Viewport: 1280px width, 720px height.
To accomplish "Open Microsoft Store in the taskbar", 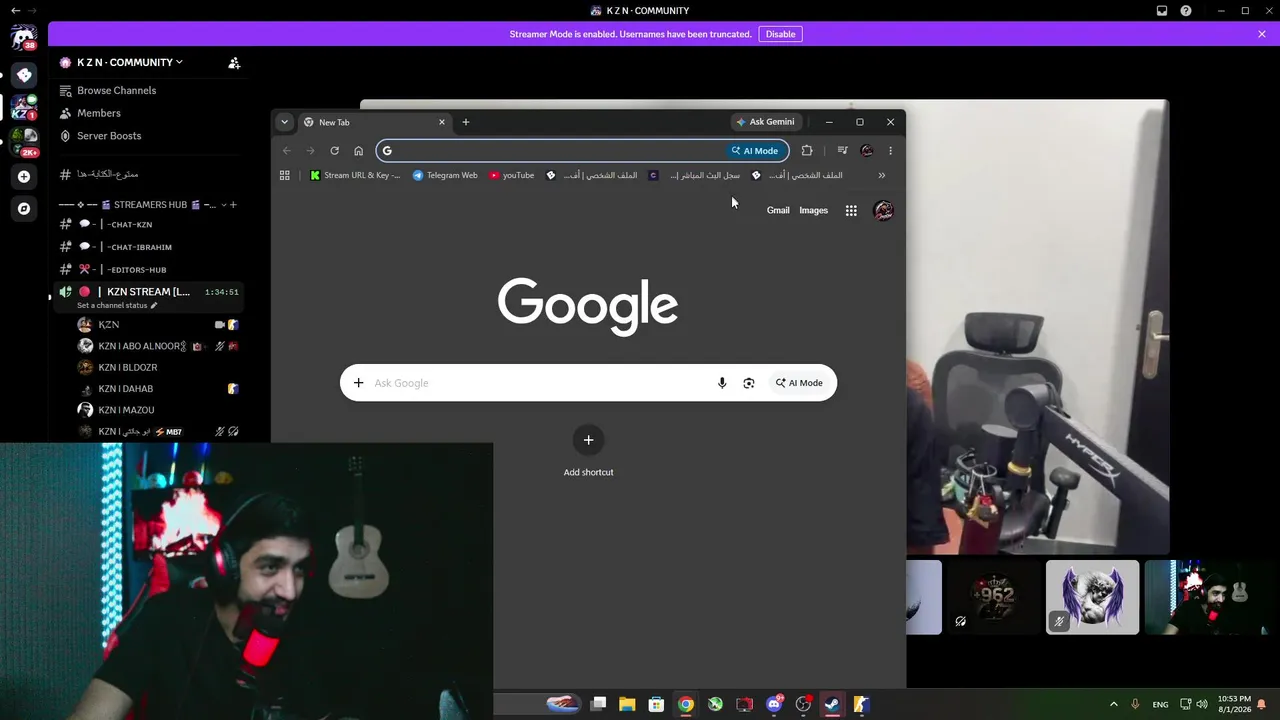I will click(656, 704).
